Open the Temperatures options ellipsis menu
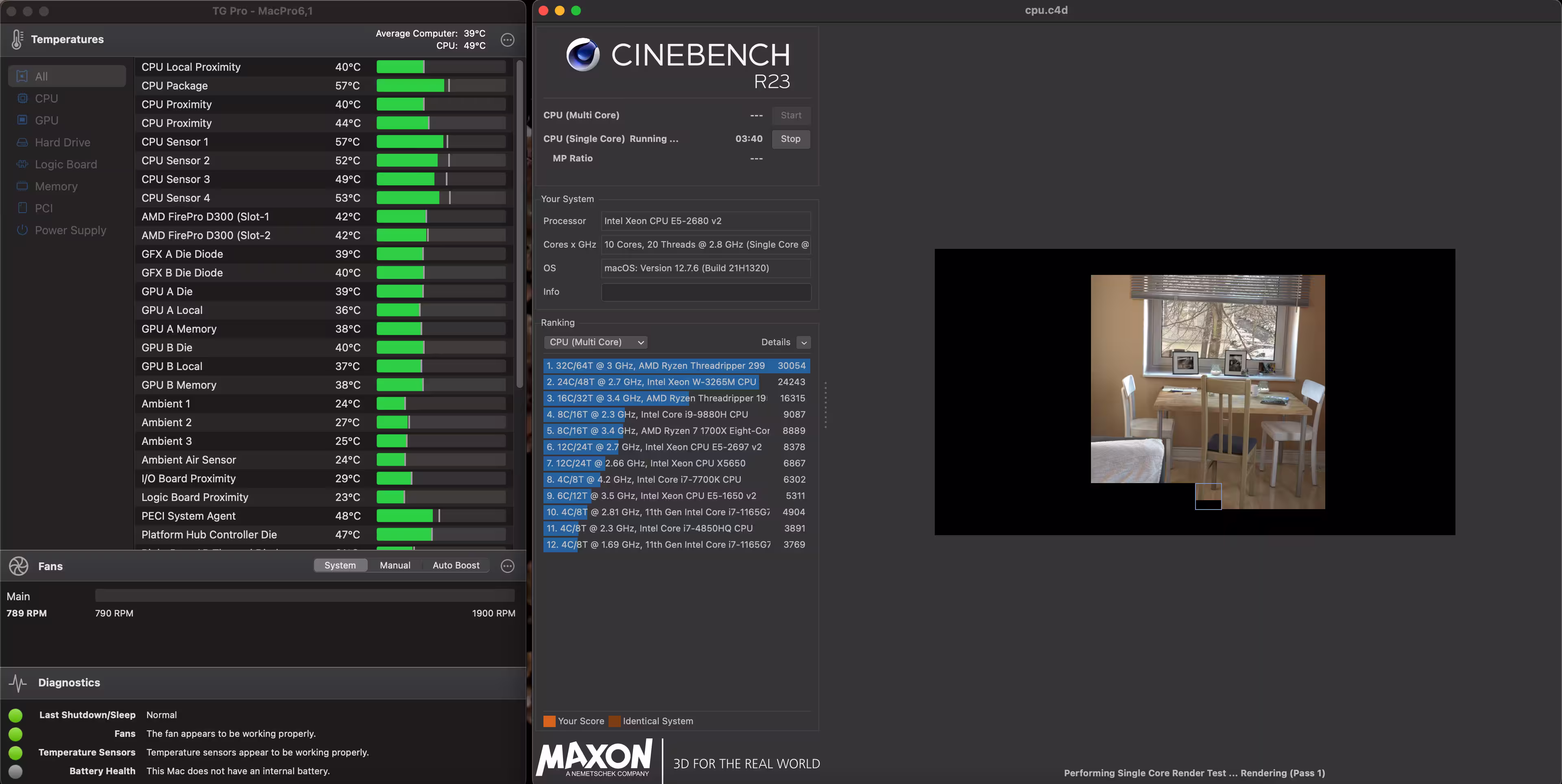The width and height of the screenshot is (1562, 784). [x=508, y=40]
